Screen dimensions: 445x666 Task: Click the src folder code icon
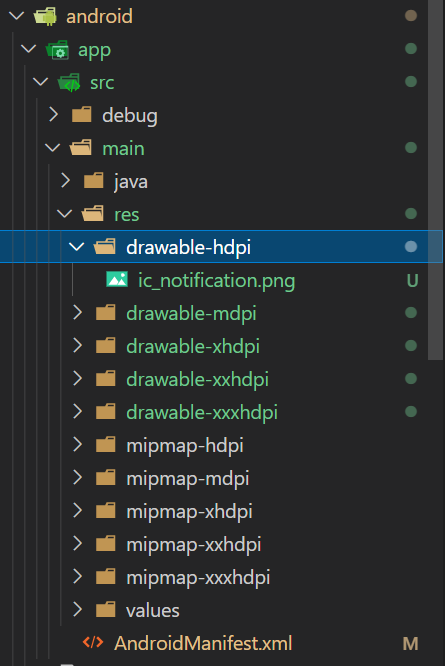click(x=69, y=82)
